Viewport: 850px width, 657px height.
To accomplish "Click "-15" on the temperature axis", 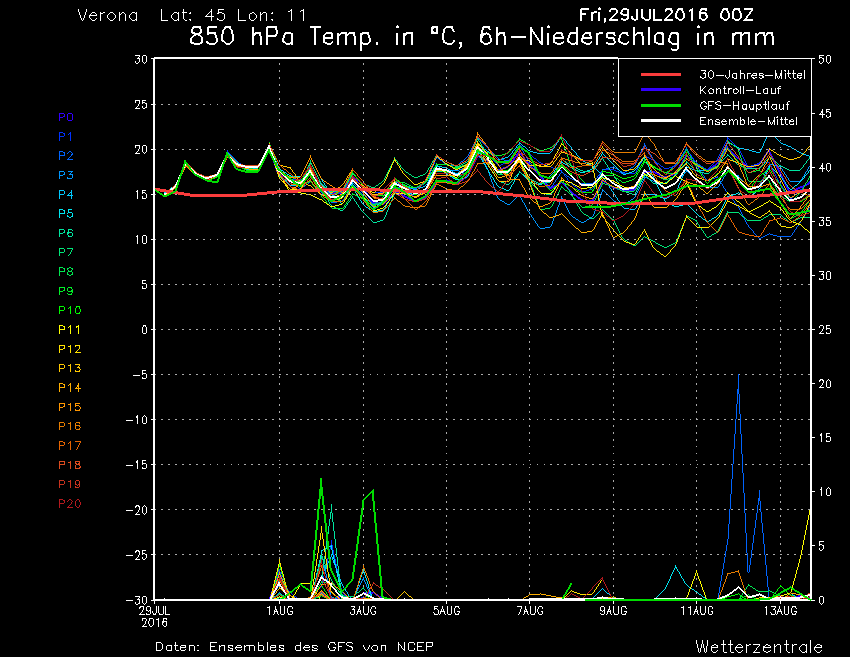I will (137, 465).
